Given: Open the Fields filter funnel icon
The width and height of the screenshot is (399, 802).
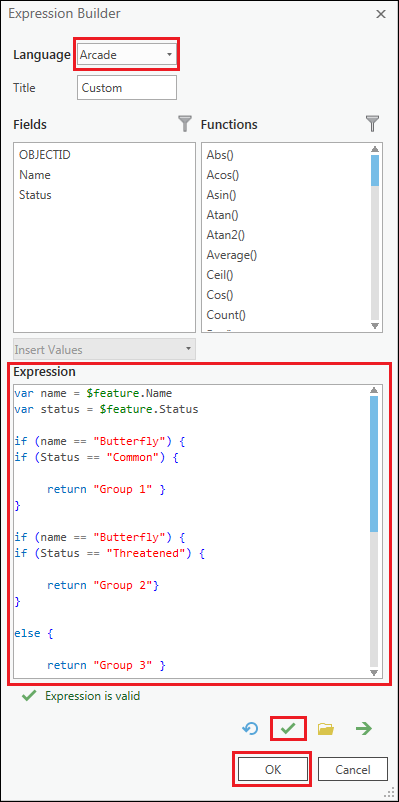Looking at the screenshot, I should pyautogui.click(x=185, y=124).
